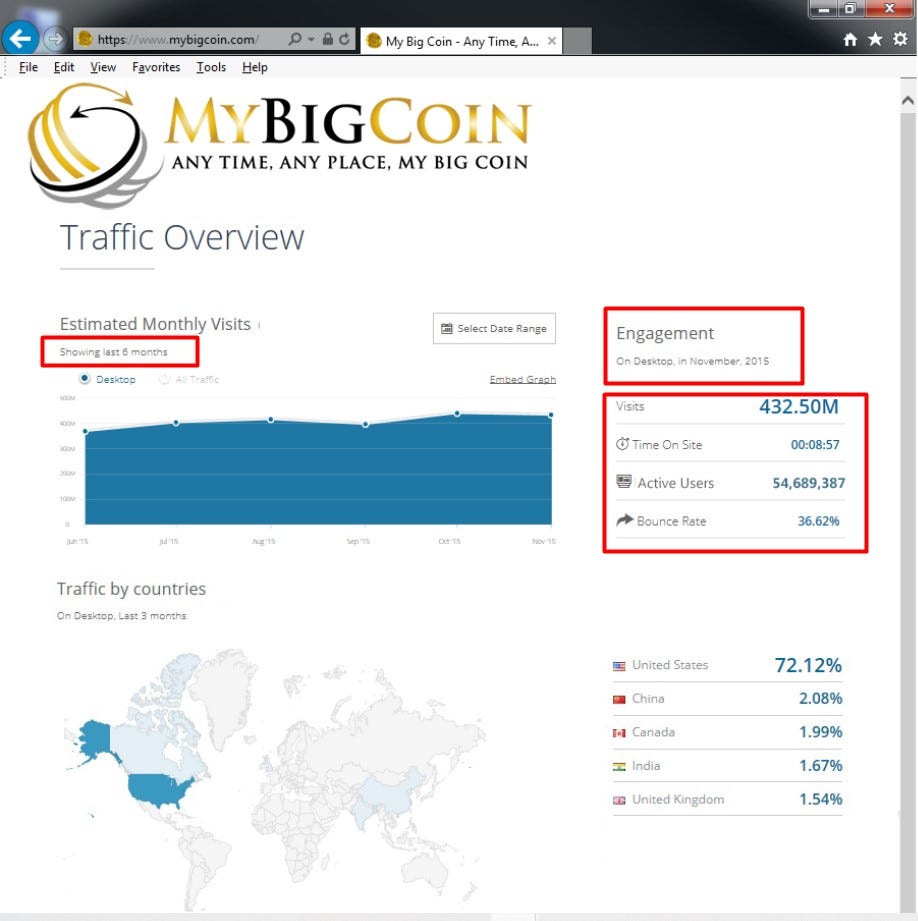Click China on the world map
The height and width of the screenshot is (921, 918).
392,793
